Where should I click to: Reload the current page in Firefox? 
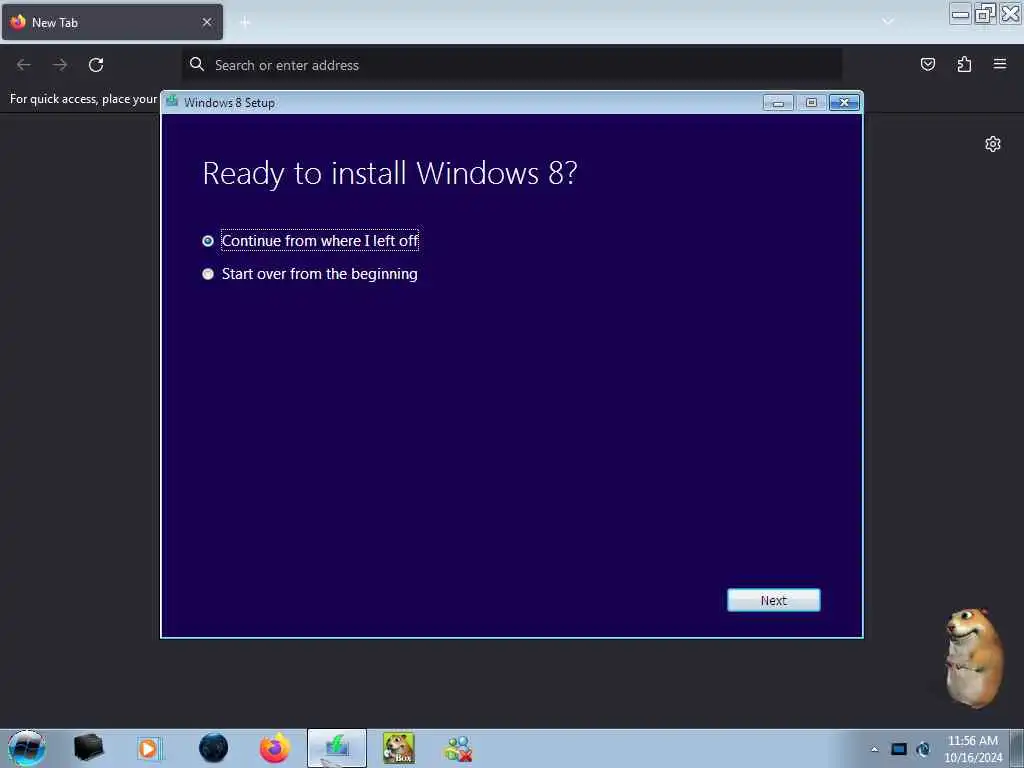click(96, 65)
